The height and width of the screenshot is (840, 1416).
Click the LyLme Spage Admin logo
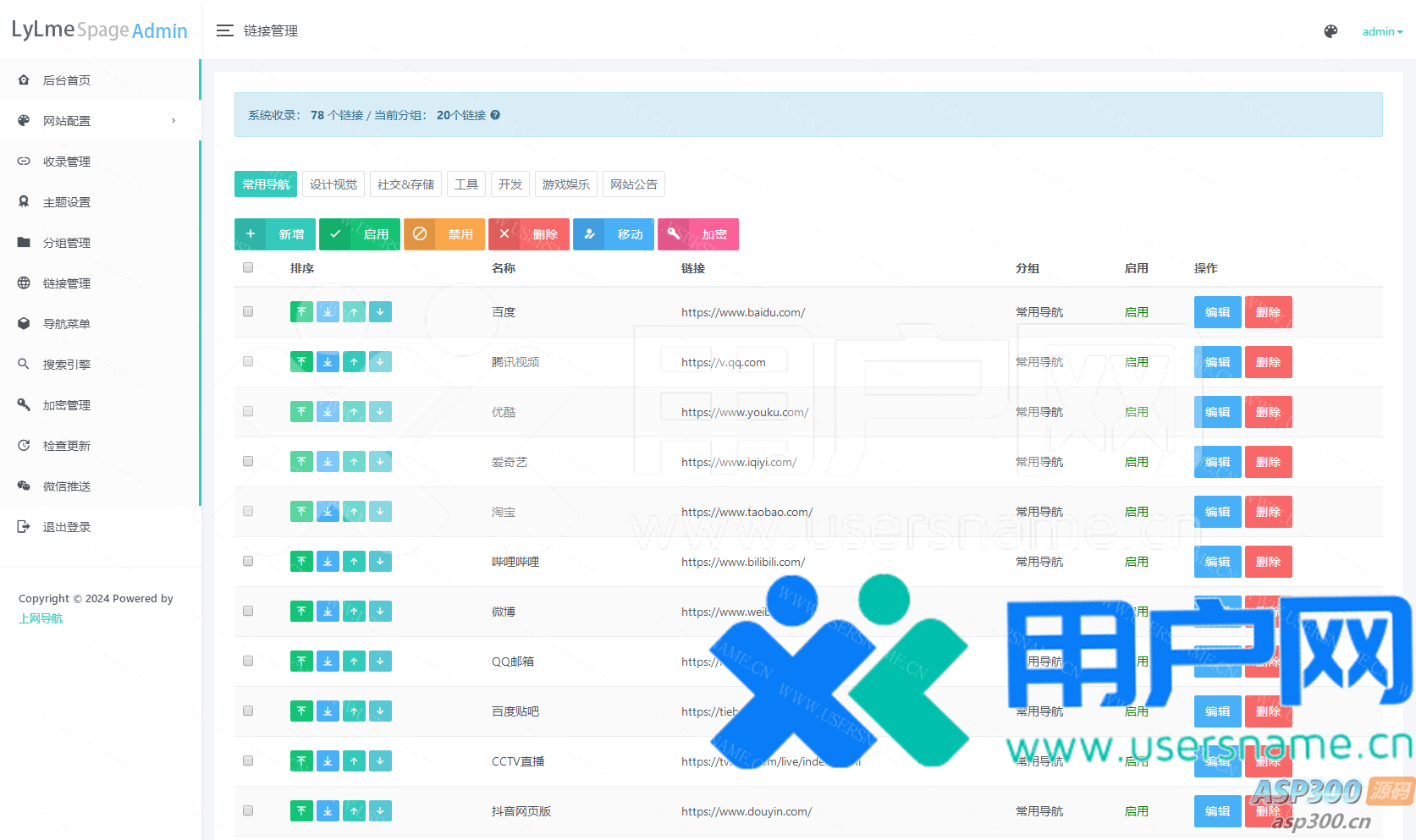point(99,30)
